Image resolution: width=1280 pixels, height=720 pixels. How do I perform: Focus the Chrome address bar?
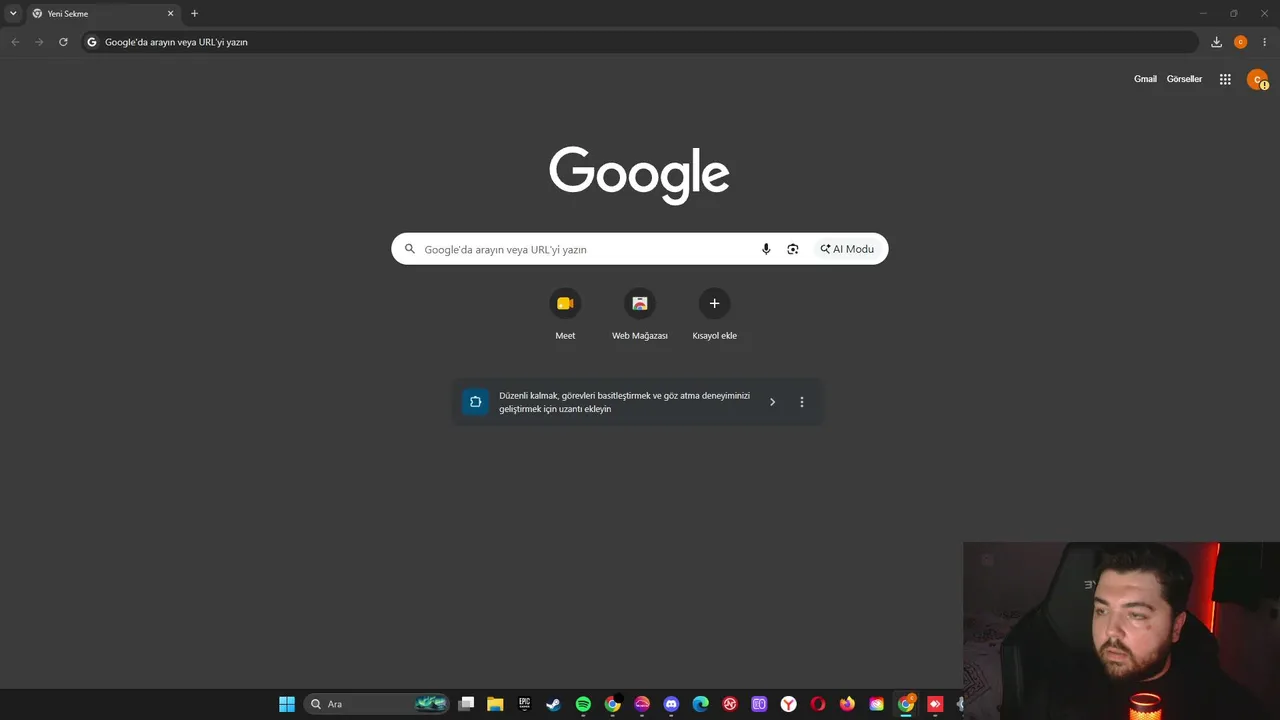(x=640, y=42)
